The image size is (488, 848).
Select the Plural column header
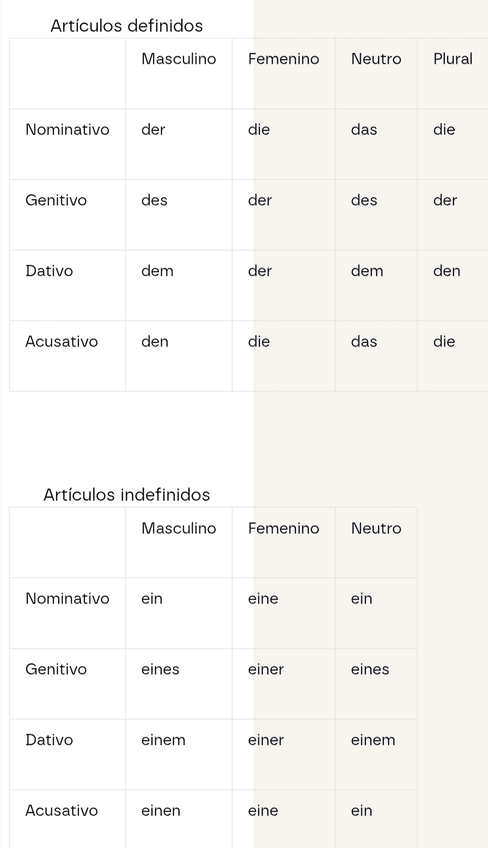pos(453,58)
